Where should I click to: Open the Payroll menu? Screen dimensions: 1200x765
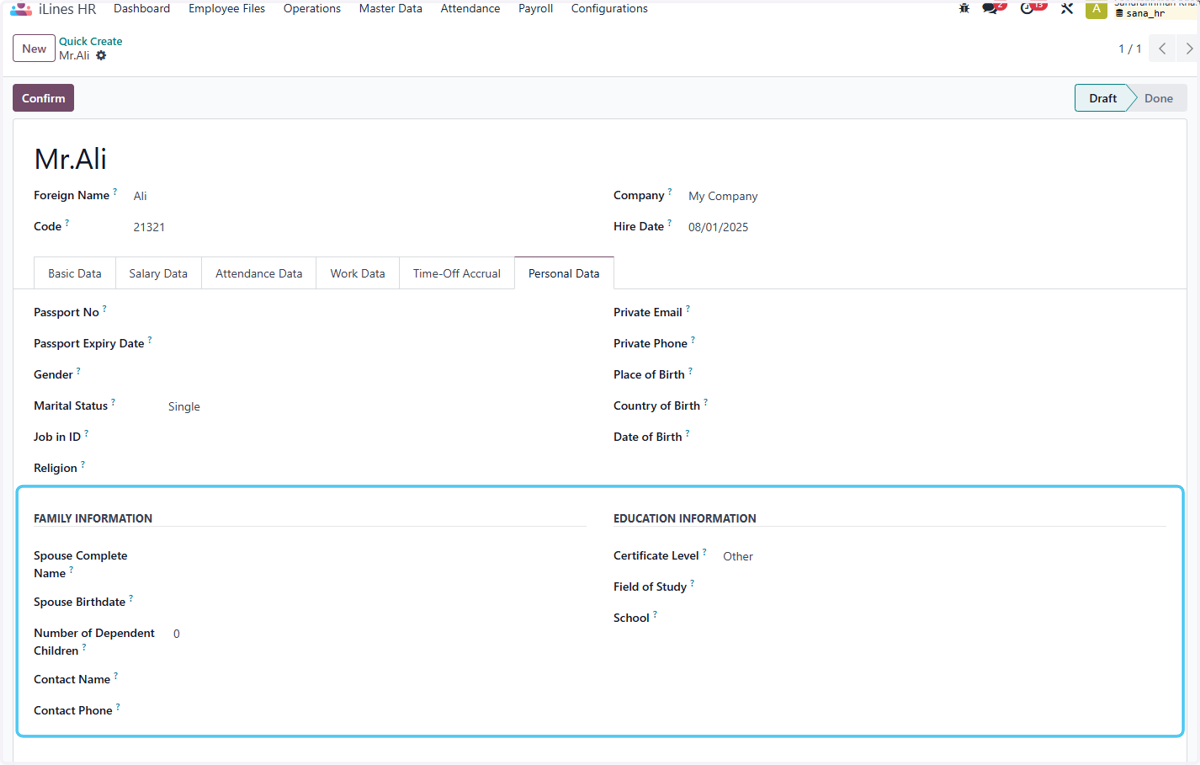coord(536,9)
